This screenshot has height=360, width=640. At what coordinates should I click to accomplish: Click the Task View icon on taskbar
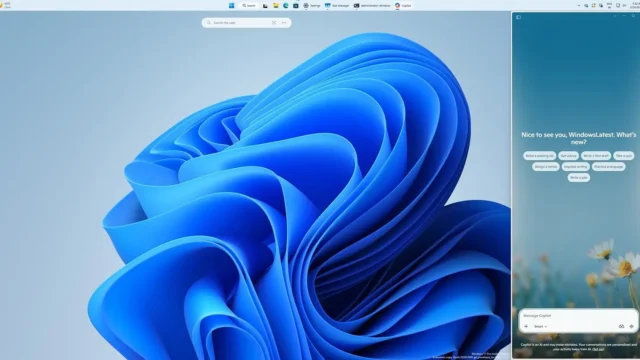coord(265,5)
